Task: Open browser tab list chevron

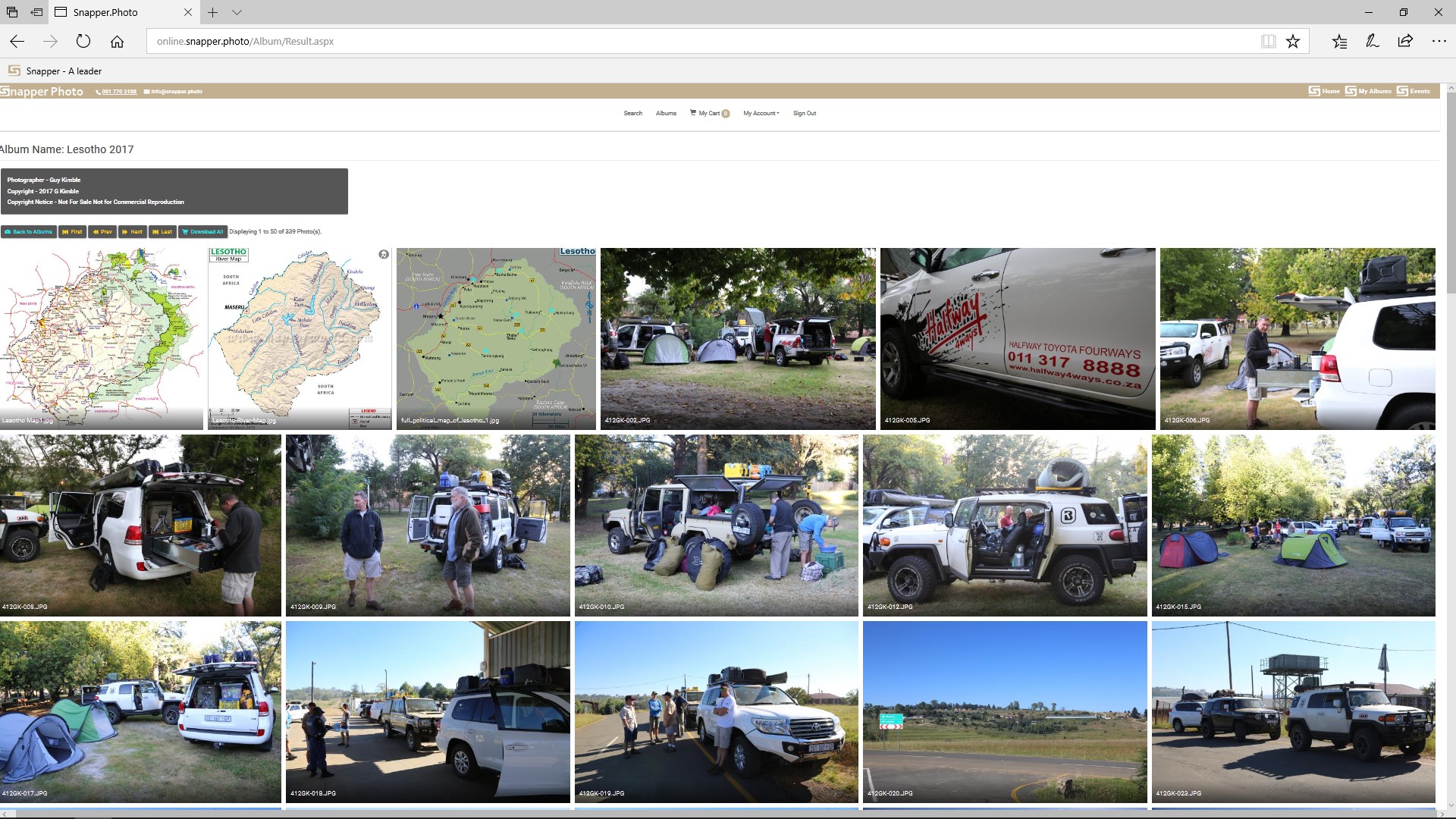Action: (x=237, y=13)
